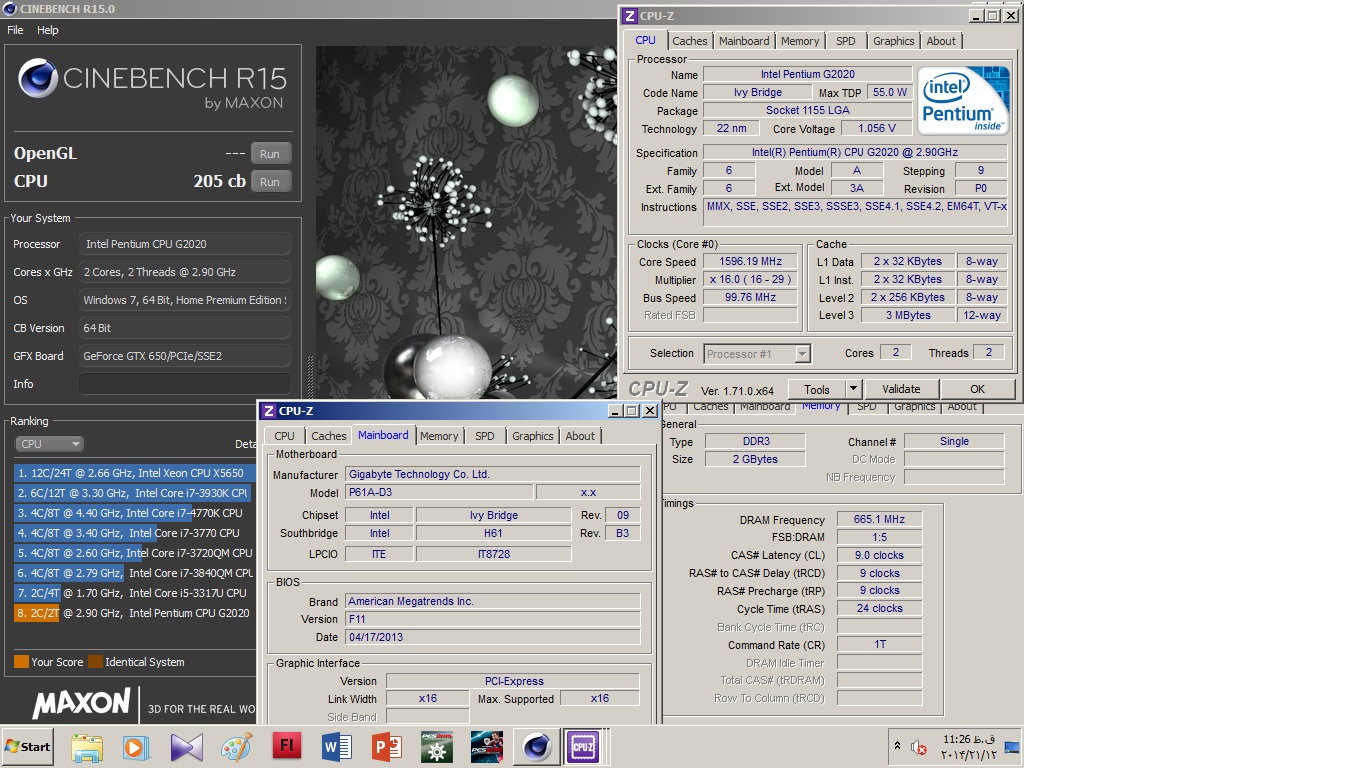Select the Pentium G2020 ranking row

pos(133,613)
